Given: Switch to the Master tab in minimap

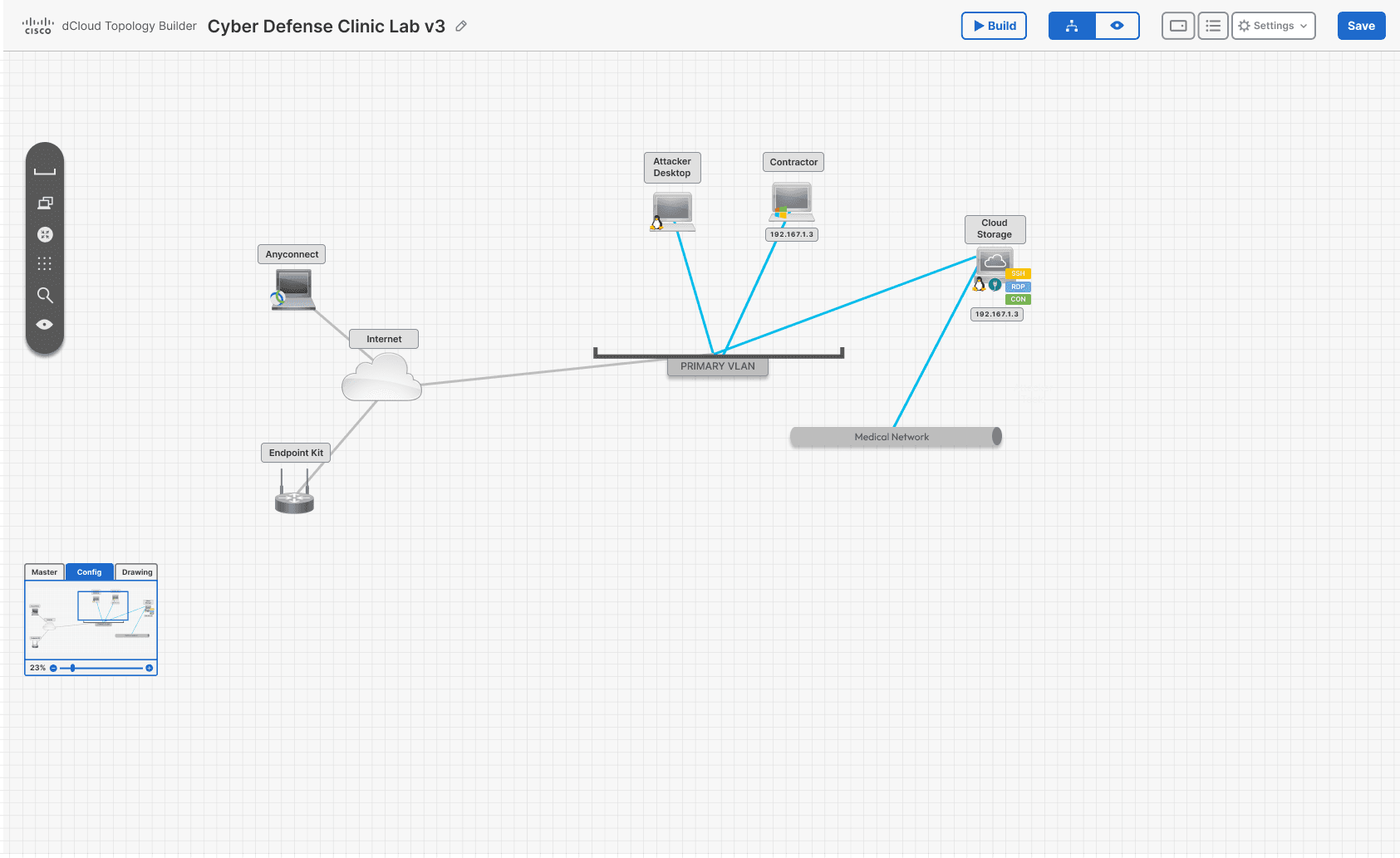Looking at the screenshot, I should click(x=45, y=572).
